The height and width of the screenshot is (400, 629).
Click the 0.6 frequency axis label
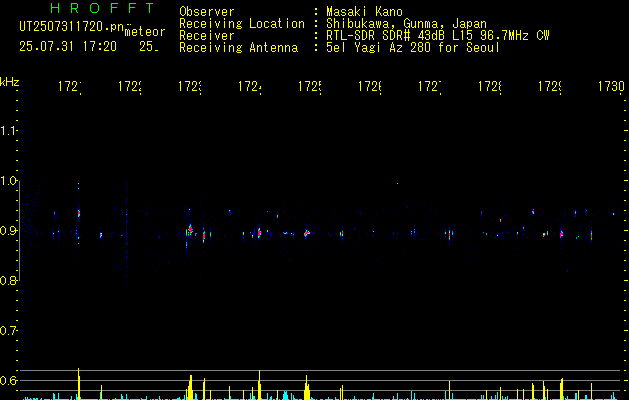point(8,380)
